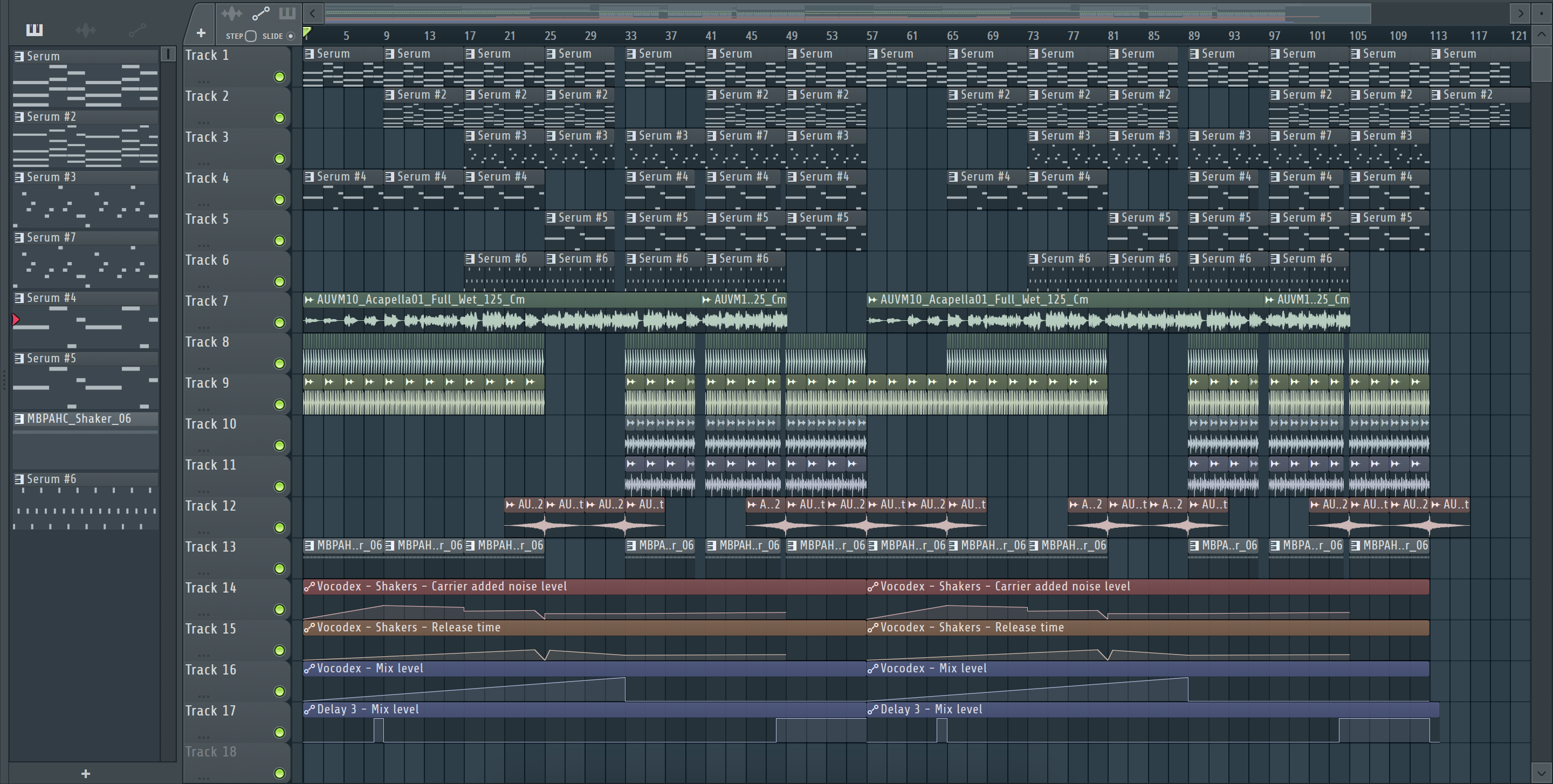The height and width of the screenshot is (784, 1553).
Task: Click the picker panel scroll handle beside Serum
Action: tap(168, 54)
